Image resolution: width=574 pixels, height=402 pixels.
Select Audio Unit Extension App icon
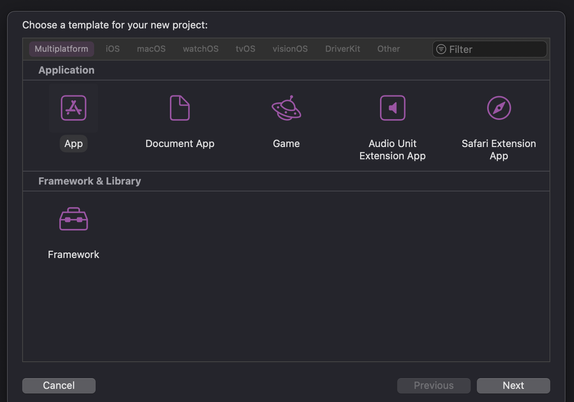pos(392,108)
